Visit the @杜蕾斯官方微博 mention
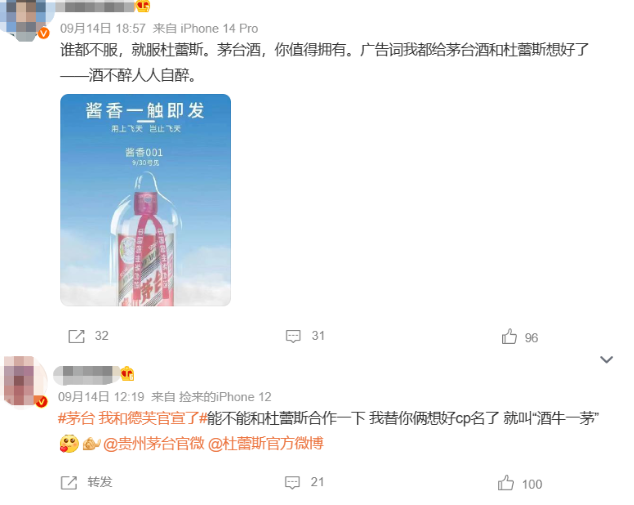The width and height of the screenshot is (634, 505). point(266,444)
